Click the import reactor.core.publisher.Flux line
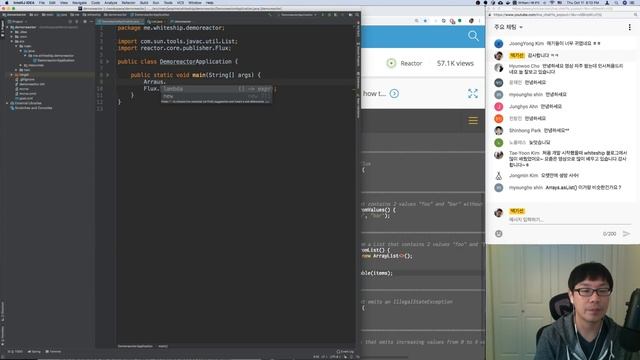Screen dimensions: 640x360 pos(174,48)
